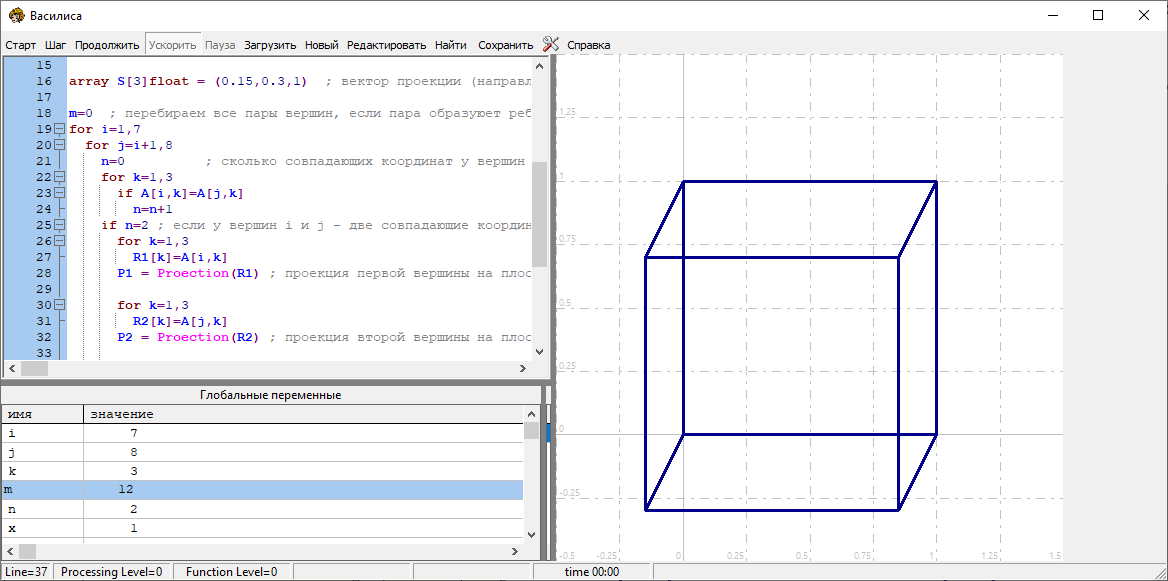Screen dimensions: 1168x581
Task: Click code editor's horizontal scroll-left arrow
Action: coord(10,369)
